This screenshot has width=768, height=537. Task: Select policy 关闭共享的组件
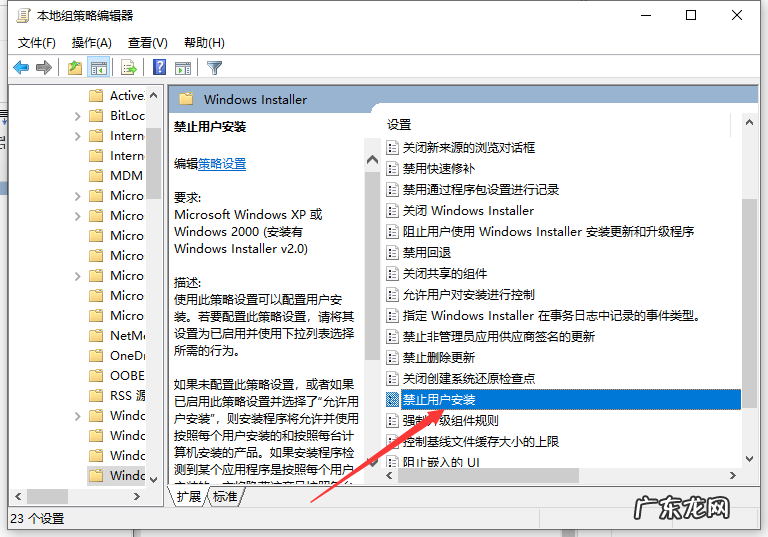(444, 273)
